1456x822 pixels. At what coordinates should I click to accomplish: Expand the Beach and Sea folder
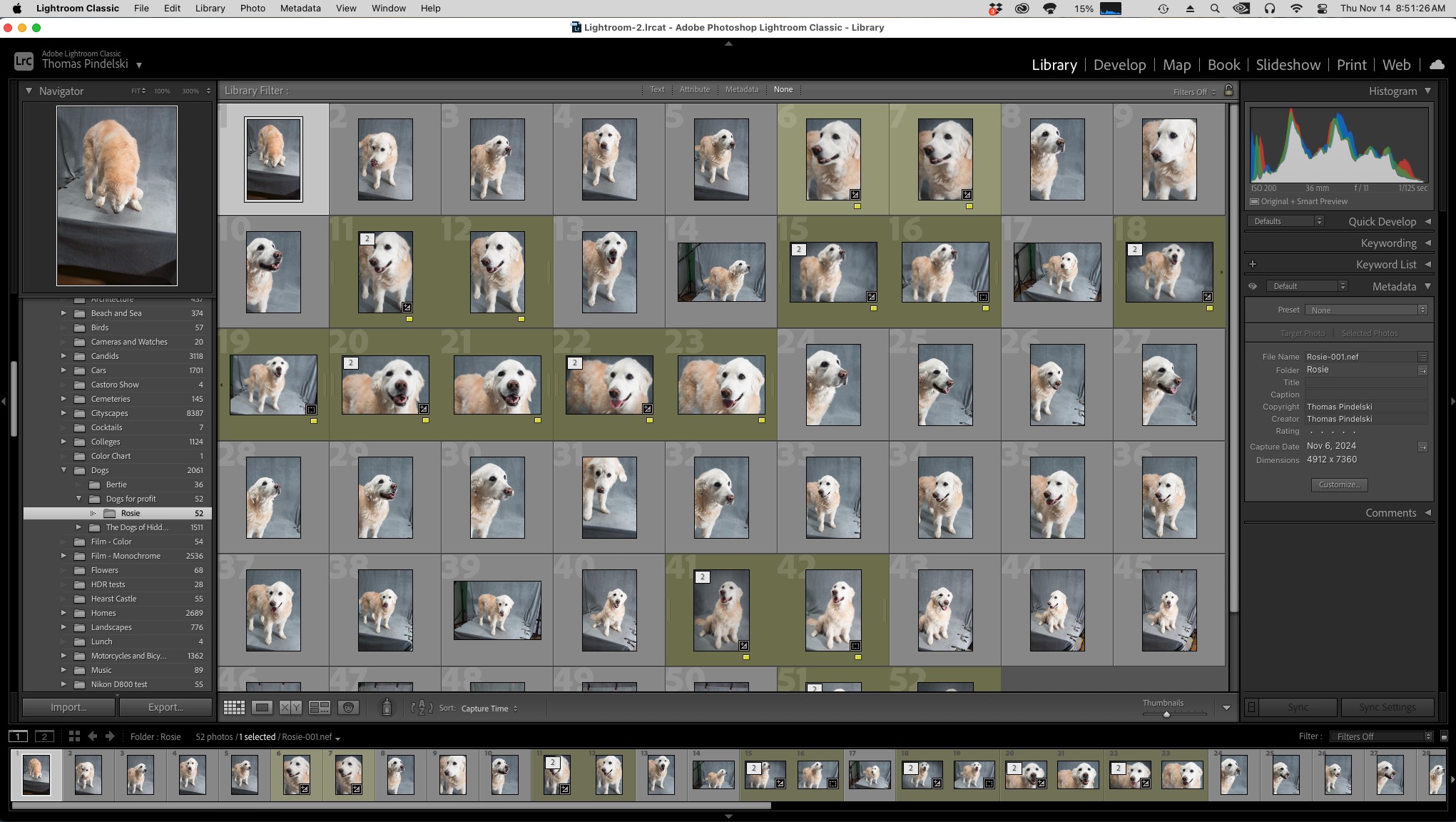pos(63,313)
